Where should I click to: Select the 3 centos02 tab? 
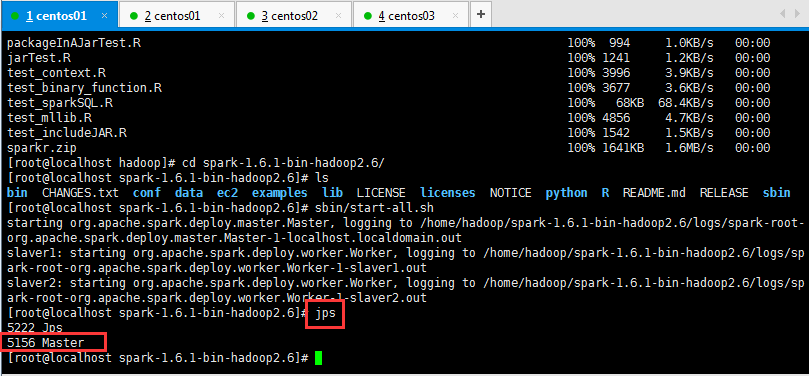(x=294, y=15)
